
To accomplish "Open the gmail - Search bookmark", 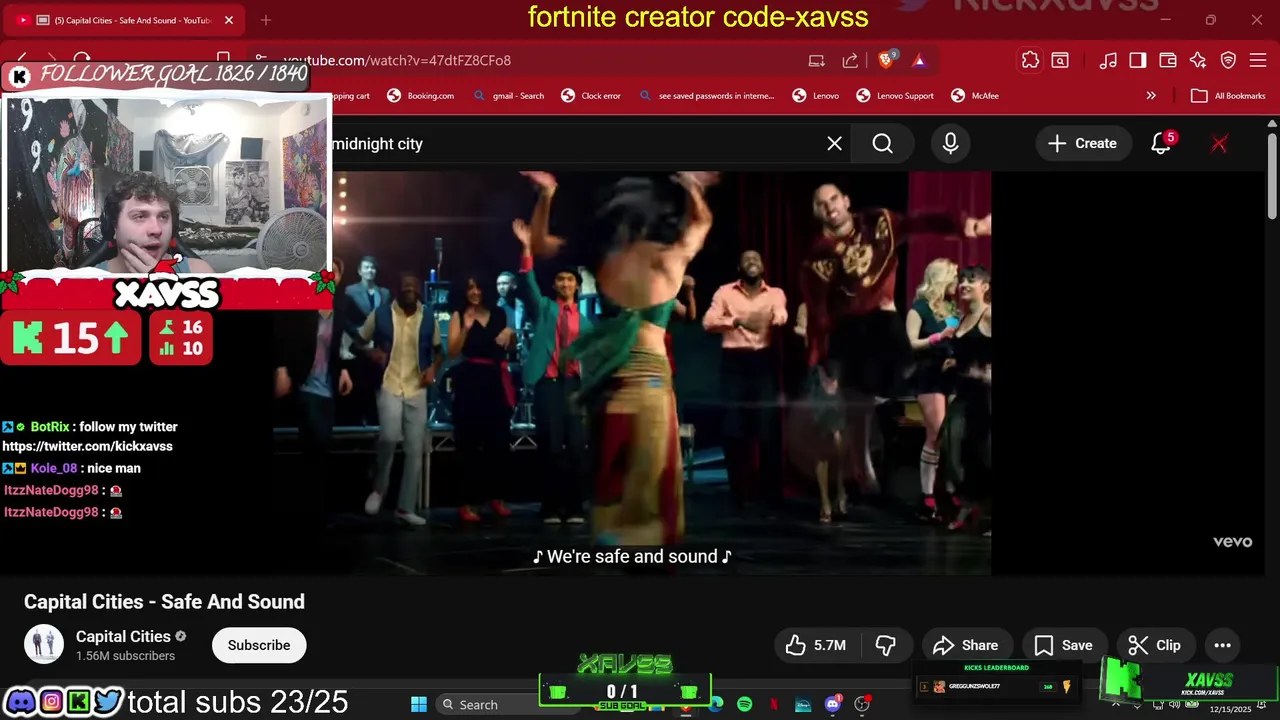I will coord(509,96).
